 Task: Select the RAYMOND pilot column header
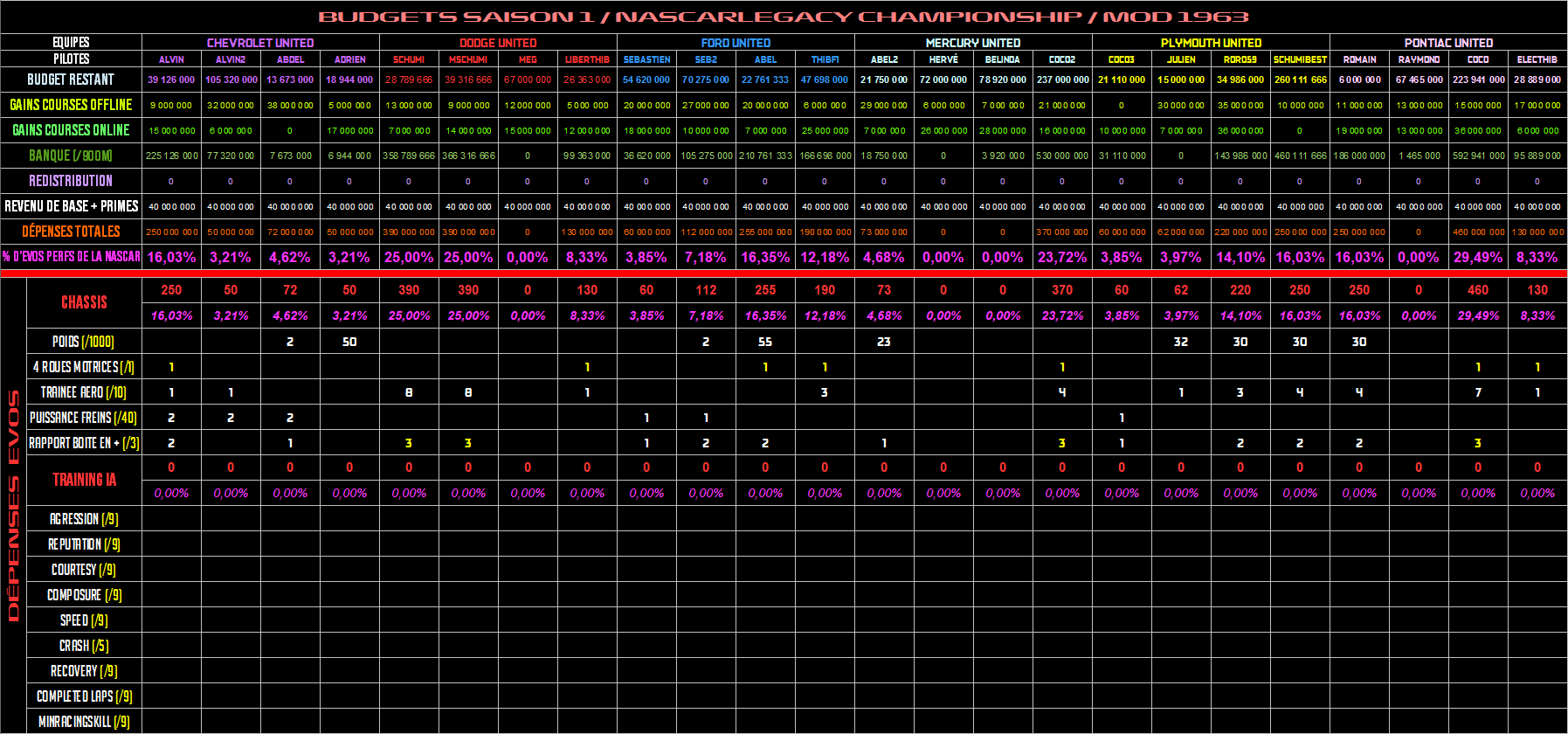click(x=1419, y=59)
